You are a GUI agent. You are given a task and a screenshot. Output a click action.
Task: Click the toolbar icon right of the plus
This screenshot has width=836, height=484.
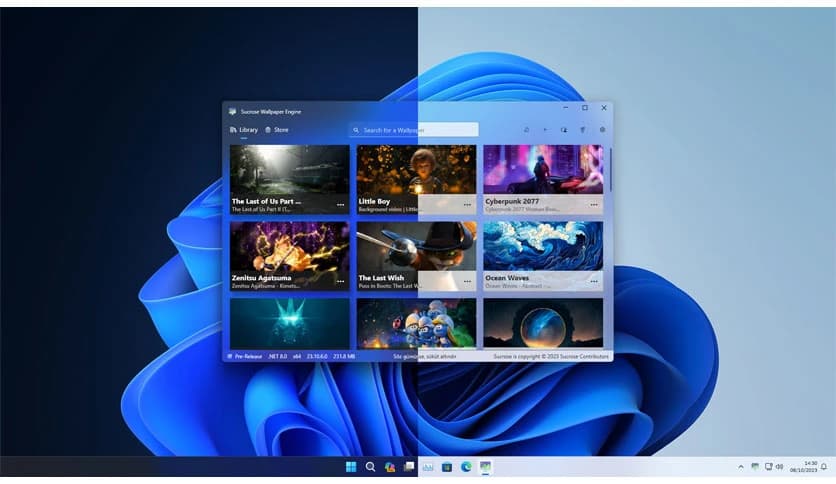(564, 129)
